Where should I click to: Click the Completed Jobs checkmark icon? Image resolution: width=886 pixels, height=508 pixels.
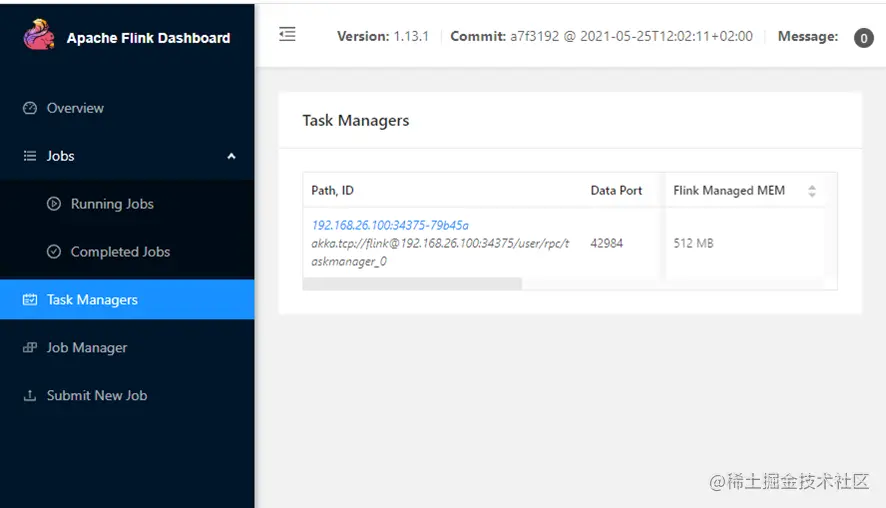click(x=54, y=251)
